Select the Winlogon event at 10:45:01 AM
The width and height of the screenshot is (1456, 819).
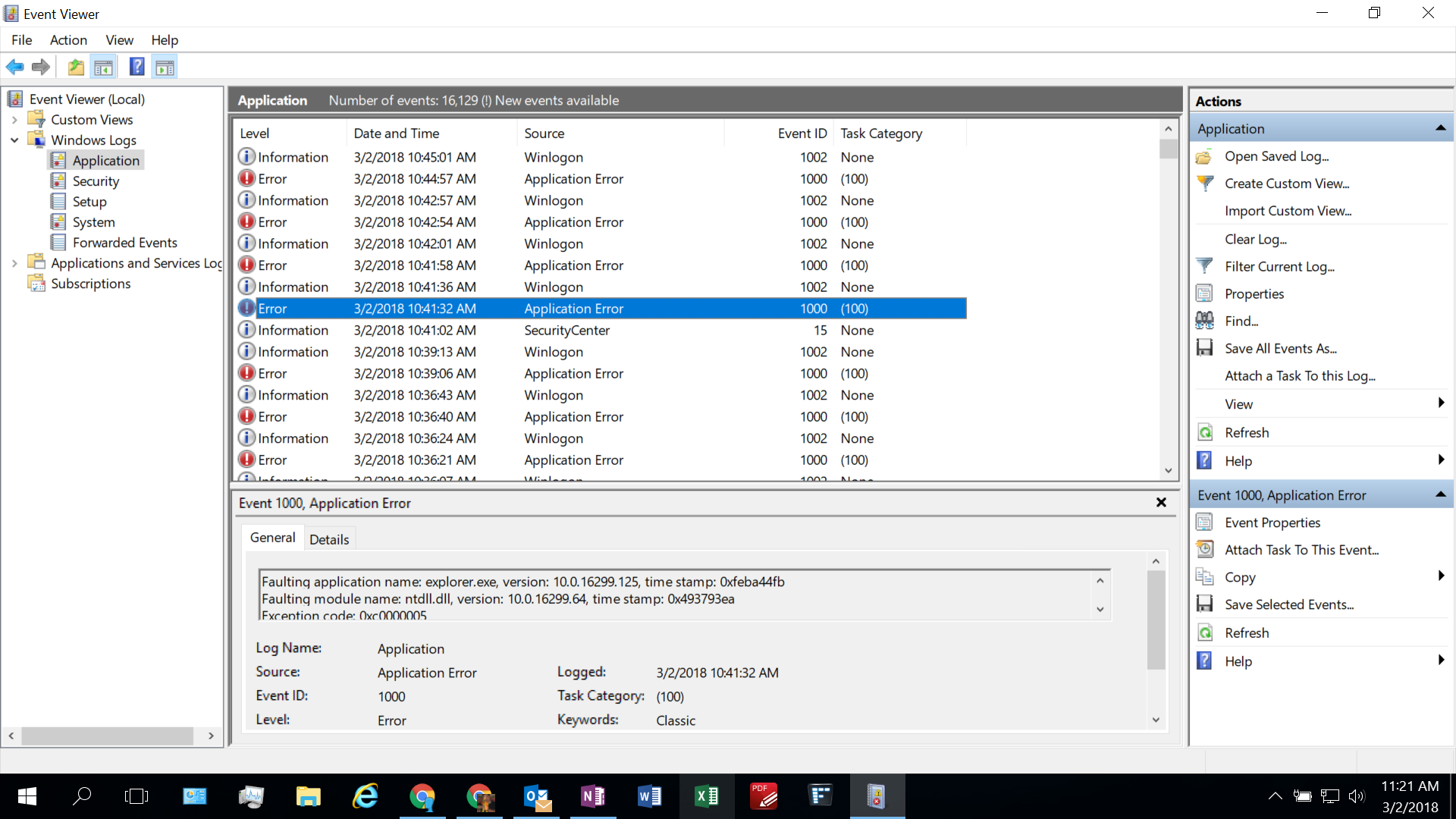pos(601,157)
